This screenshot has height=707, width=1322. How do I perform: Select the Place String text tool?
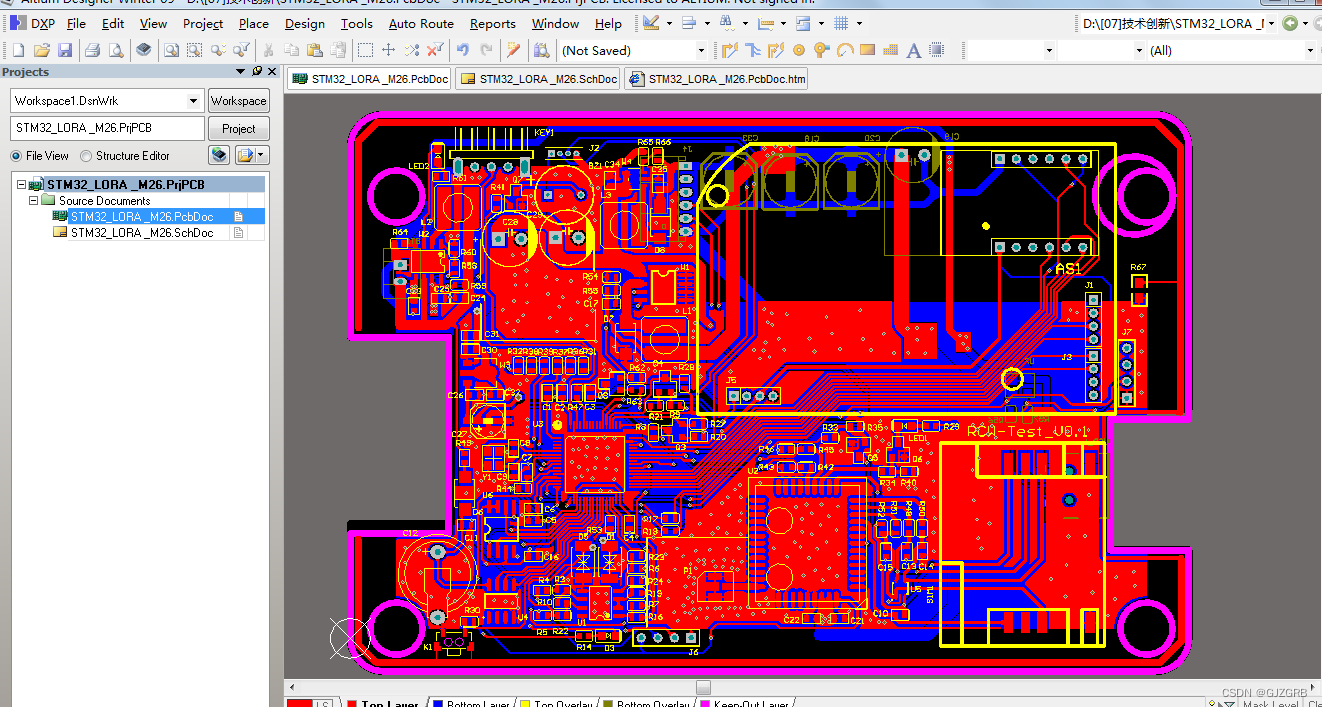pyautogui.click(x=913, y=50)
